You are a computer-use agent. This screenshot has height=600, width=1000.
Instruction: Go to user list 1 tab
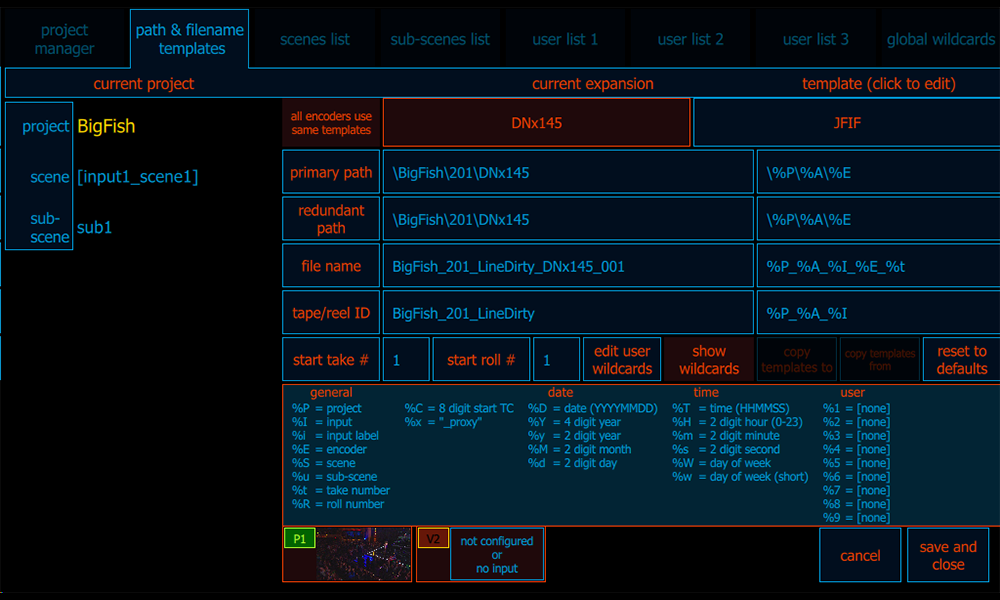[565, 40]
